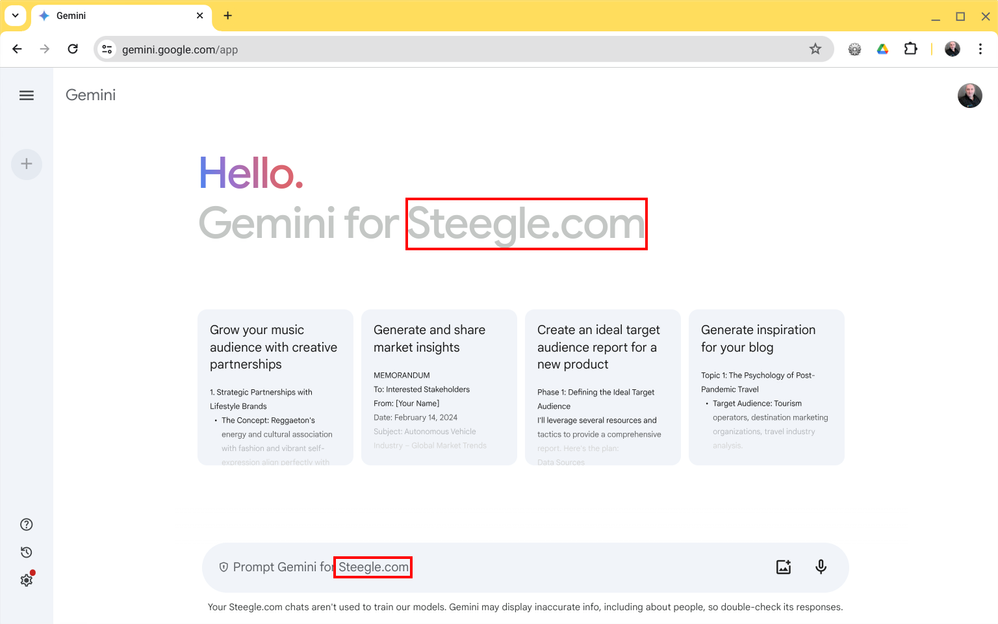Viewport: 998px width, 624px height.
Task: Open 'Generate inspiration for your blog' suggestion
Action: click(766, 388)
